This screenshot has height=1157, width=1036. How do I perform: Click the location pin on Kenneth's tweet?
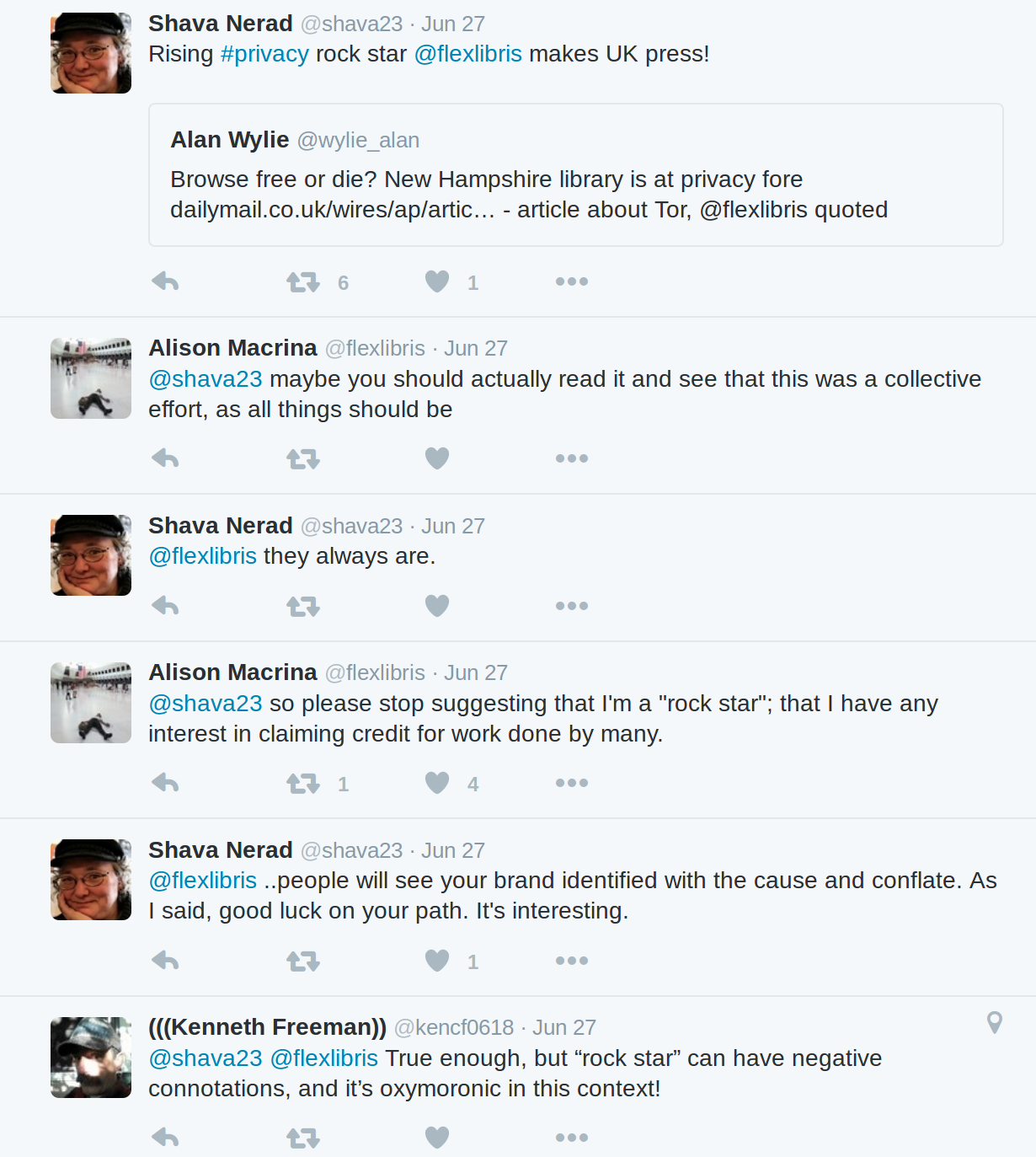pyautogui.click(x=995, y=1023)
